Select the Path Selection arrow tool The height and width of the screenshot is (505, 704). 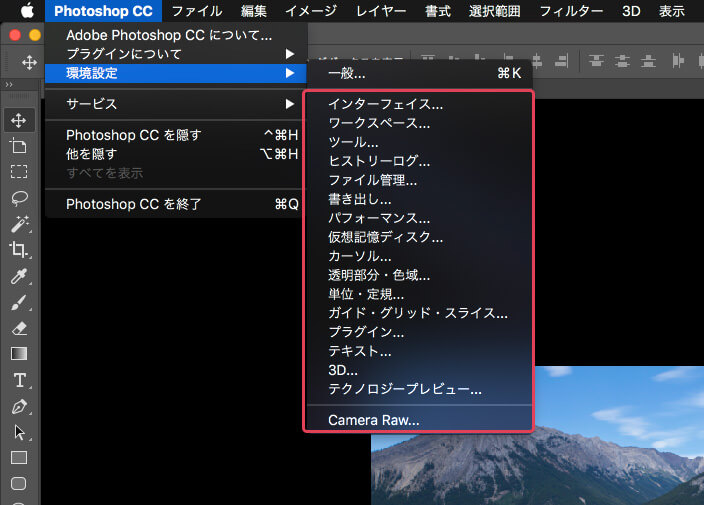[x=18, y=432]
